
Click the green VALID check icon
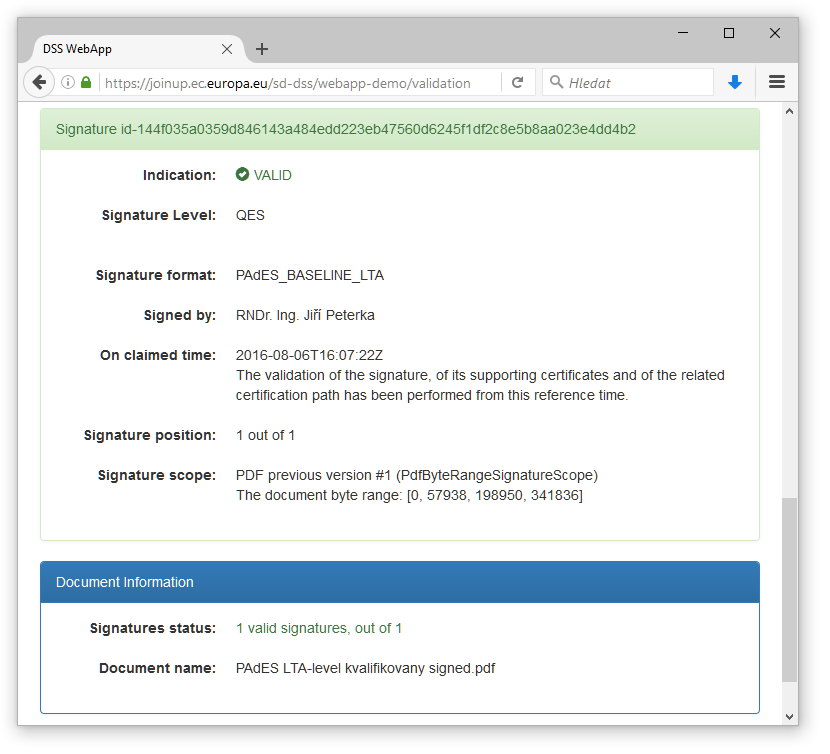(x=242, y=174)
